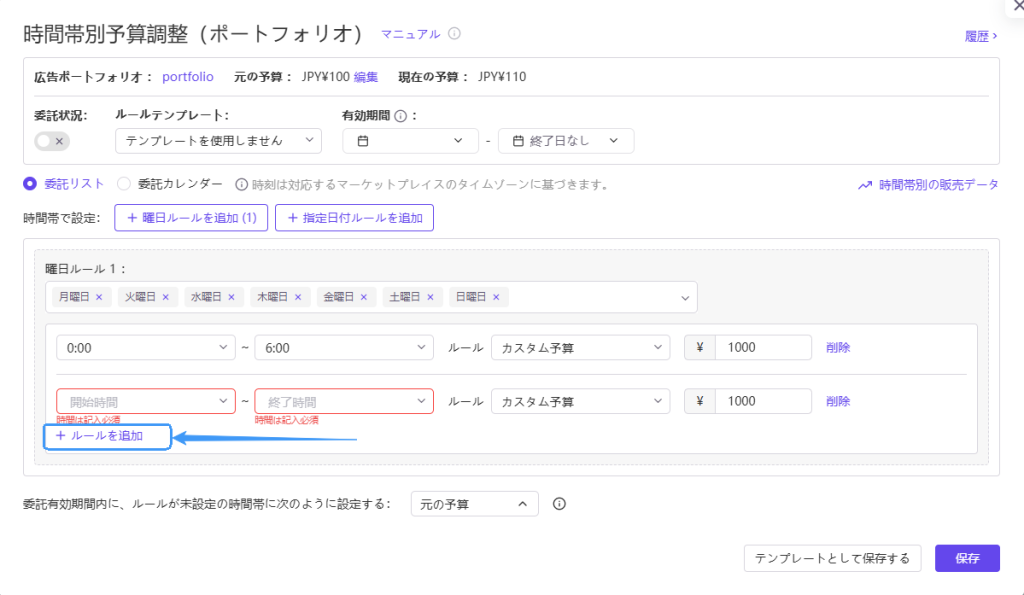Viewport: 1024px width, 595px height.
Task: Select the 委託リスト radio button
Action: pos(29,184)
